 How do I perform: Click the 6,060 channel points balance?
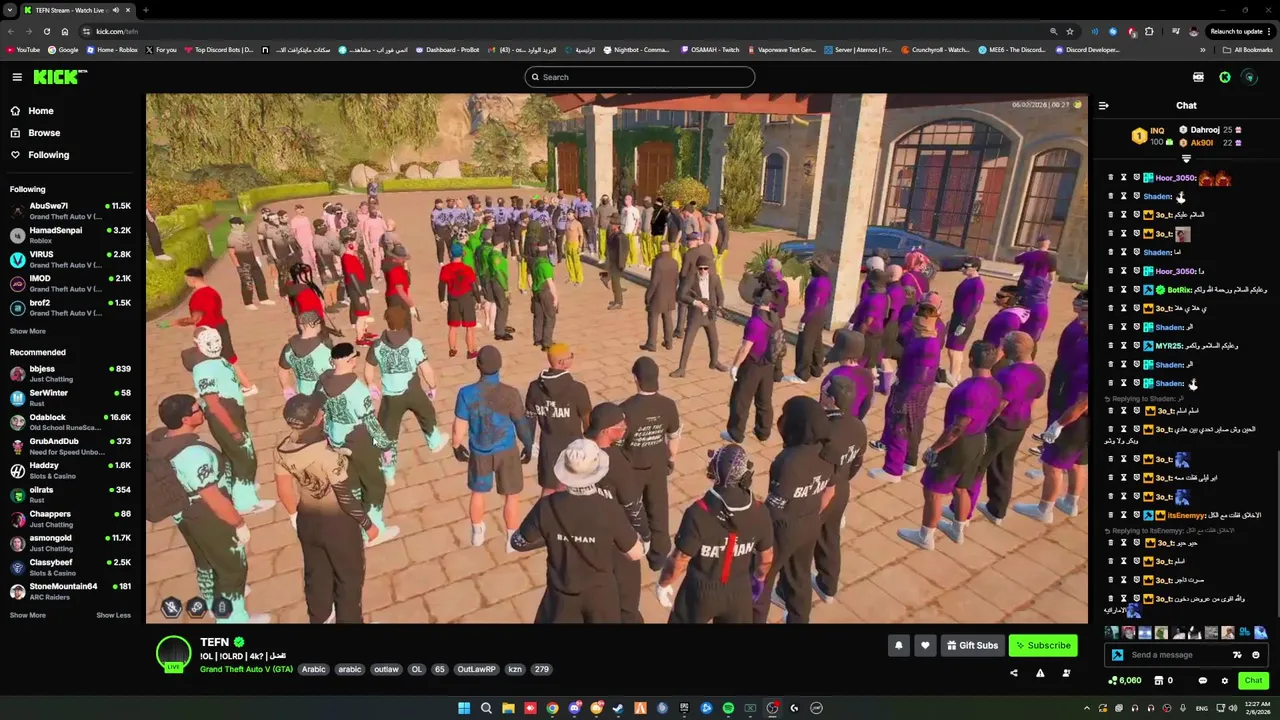point(1125,680)
